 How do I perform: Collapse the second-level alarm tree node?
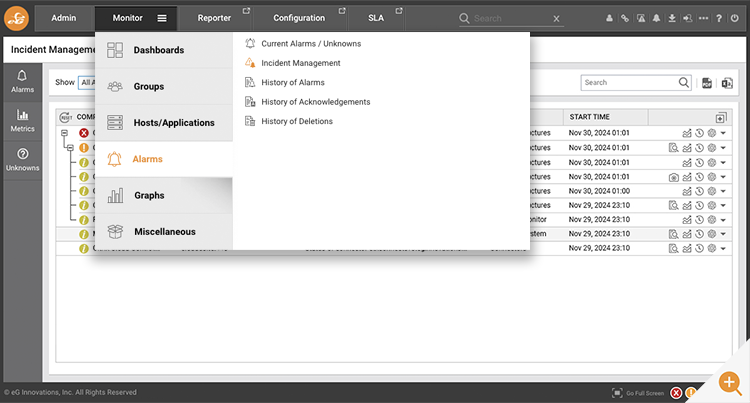[70, 148]
